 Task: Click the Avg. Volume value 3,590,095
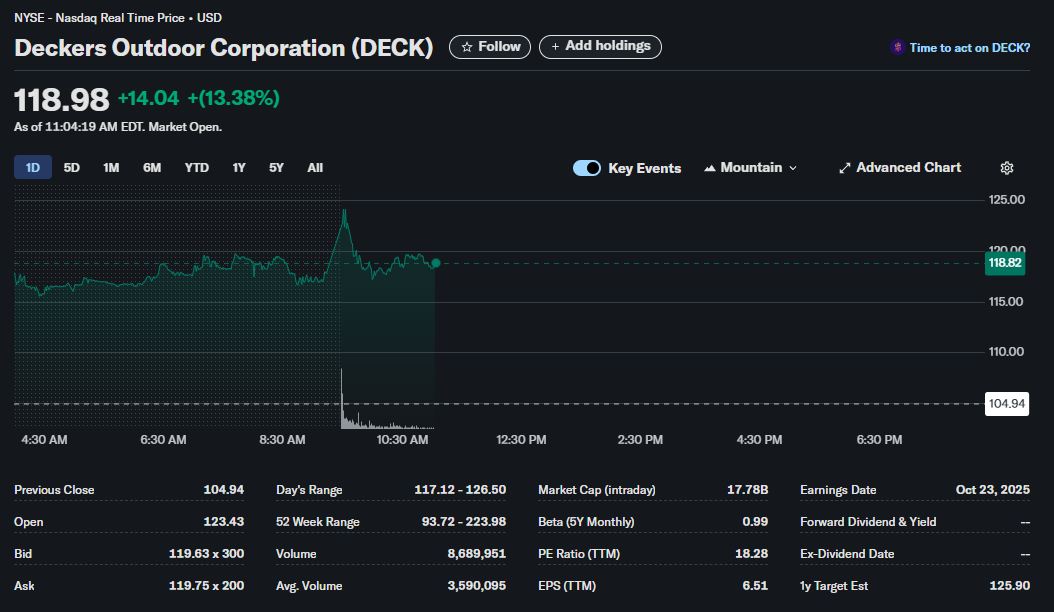(x=477, y=586)
